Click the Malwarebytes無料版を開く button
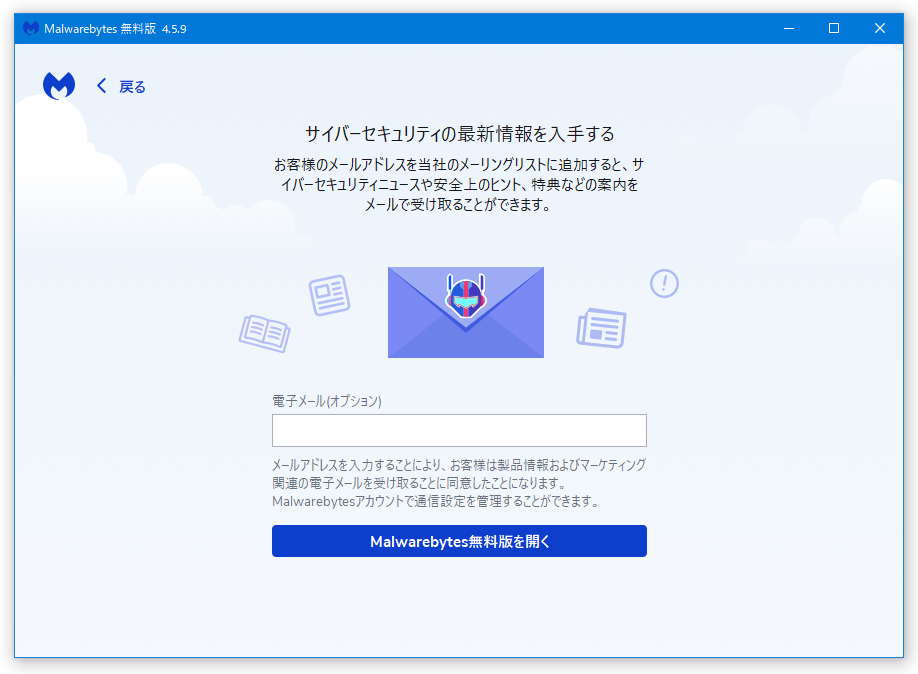 point(459,541)
